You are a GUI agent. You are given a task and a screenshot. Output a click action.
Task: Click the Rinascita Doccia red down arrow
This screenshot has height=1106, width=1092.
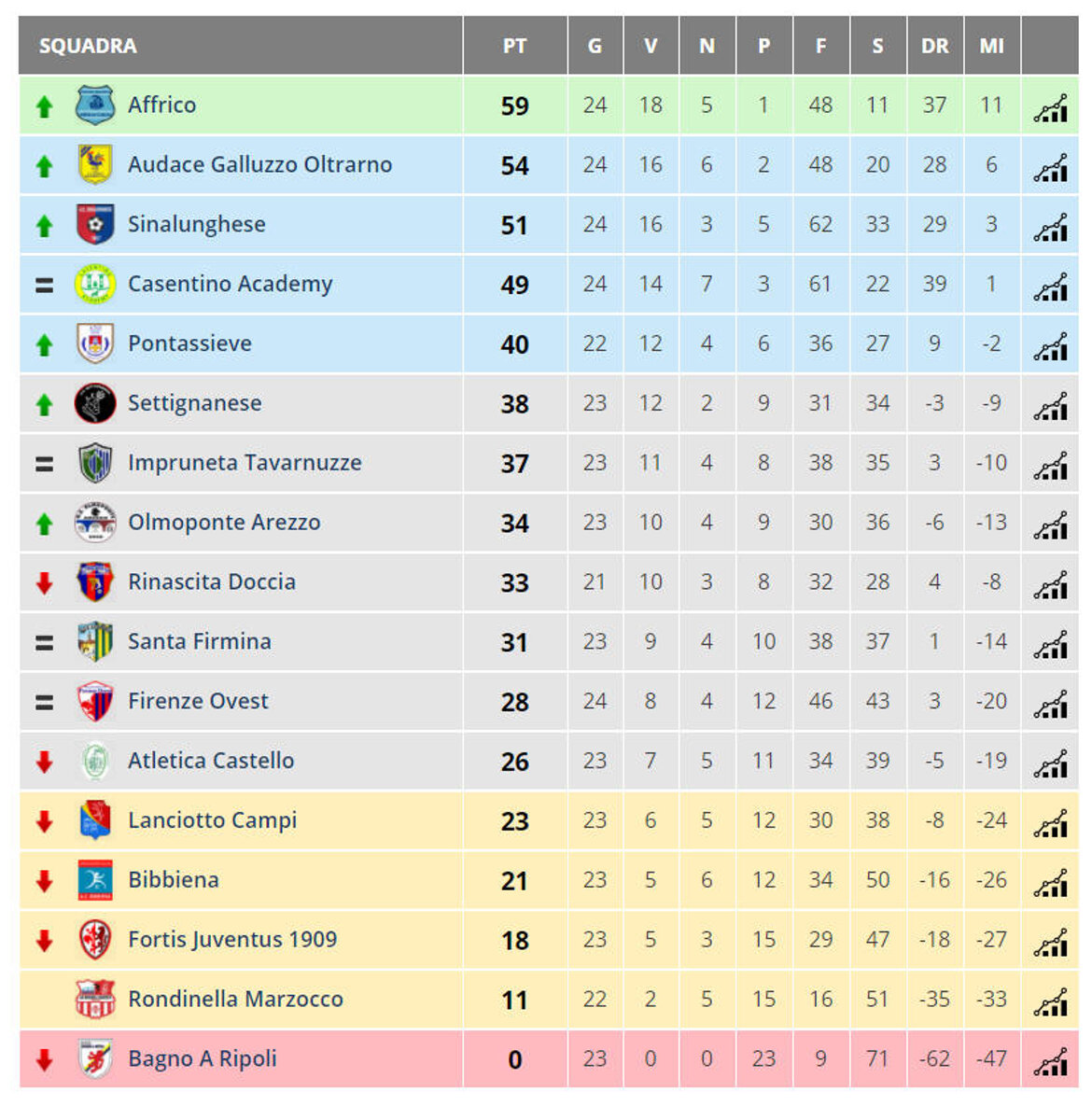click(x=44, y=583)
